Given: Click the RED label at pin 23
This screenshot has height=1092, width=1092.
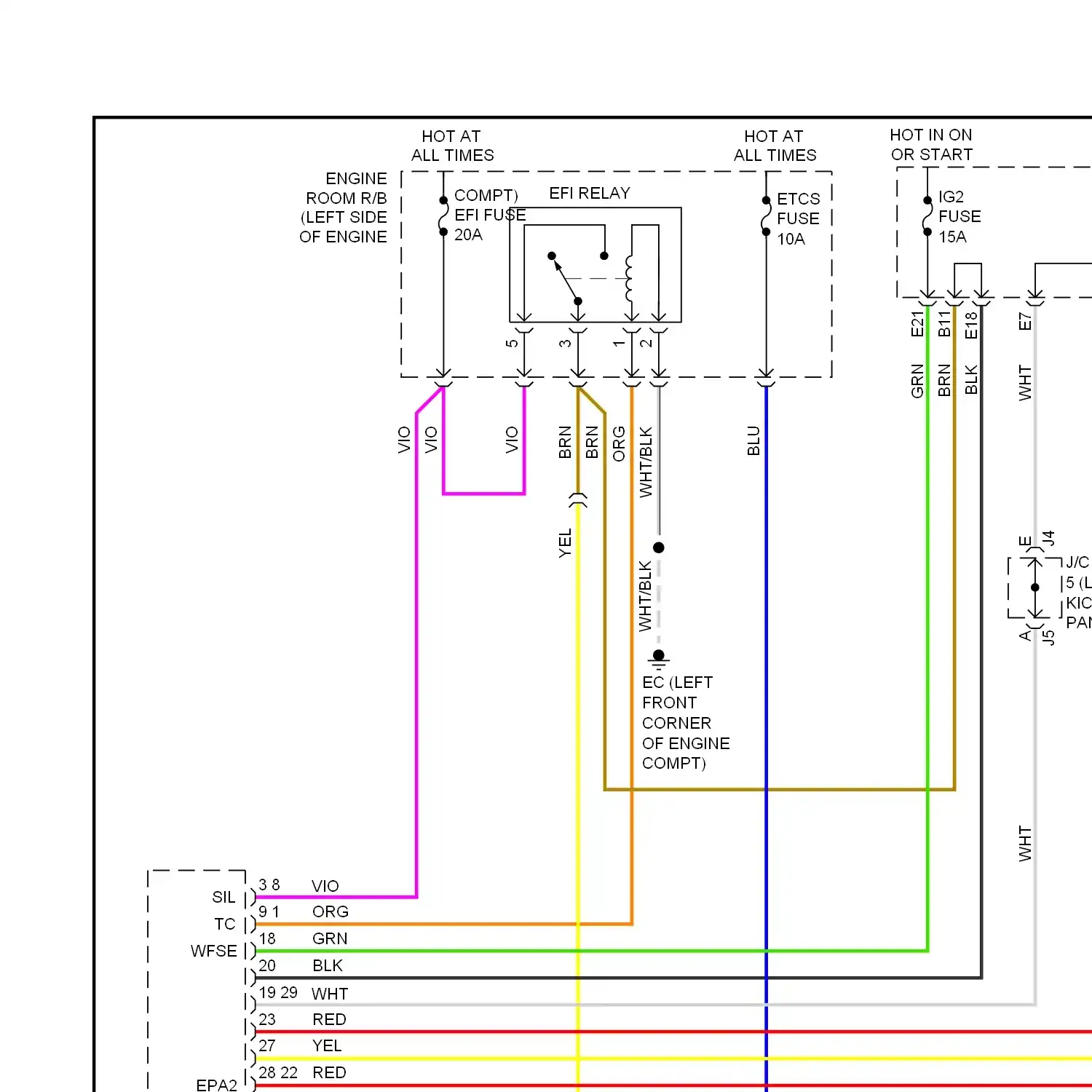Looking at the screenshot, I should pyautogui.click(x=329, y=1019).
